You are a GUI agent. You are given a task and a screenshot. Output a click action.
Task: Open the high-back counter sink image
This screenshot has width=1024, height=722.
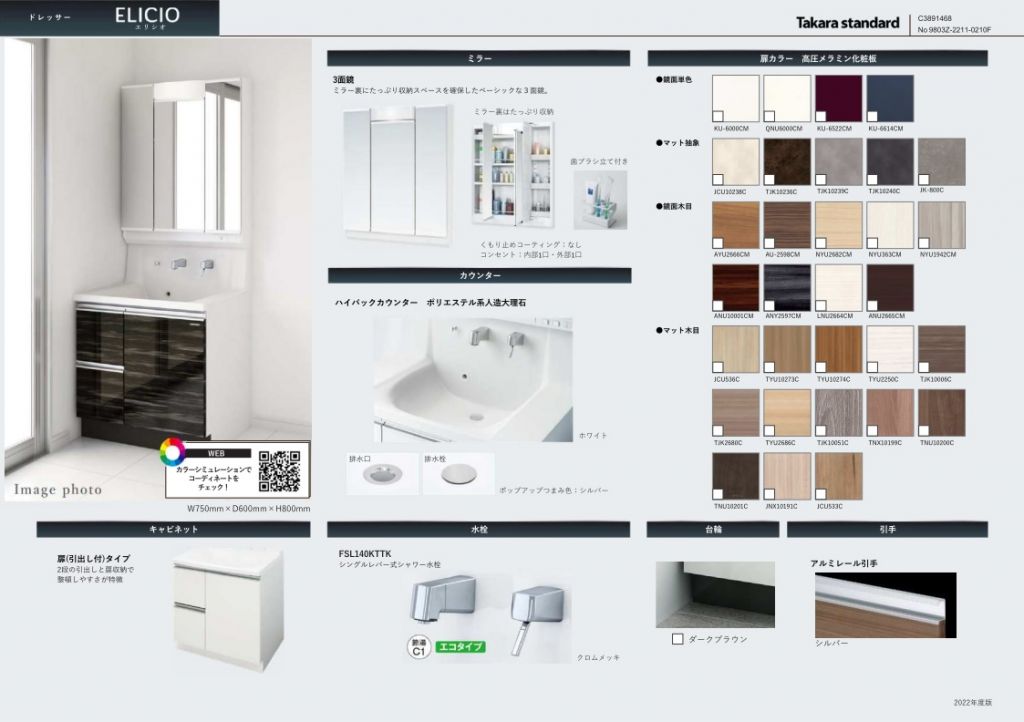(473, 380)
